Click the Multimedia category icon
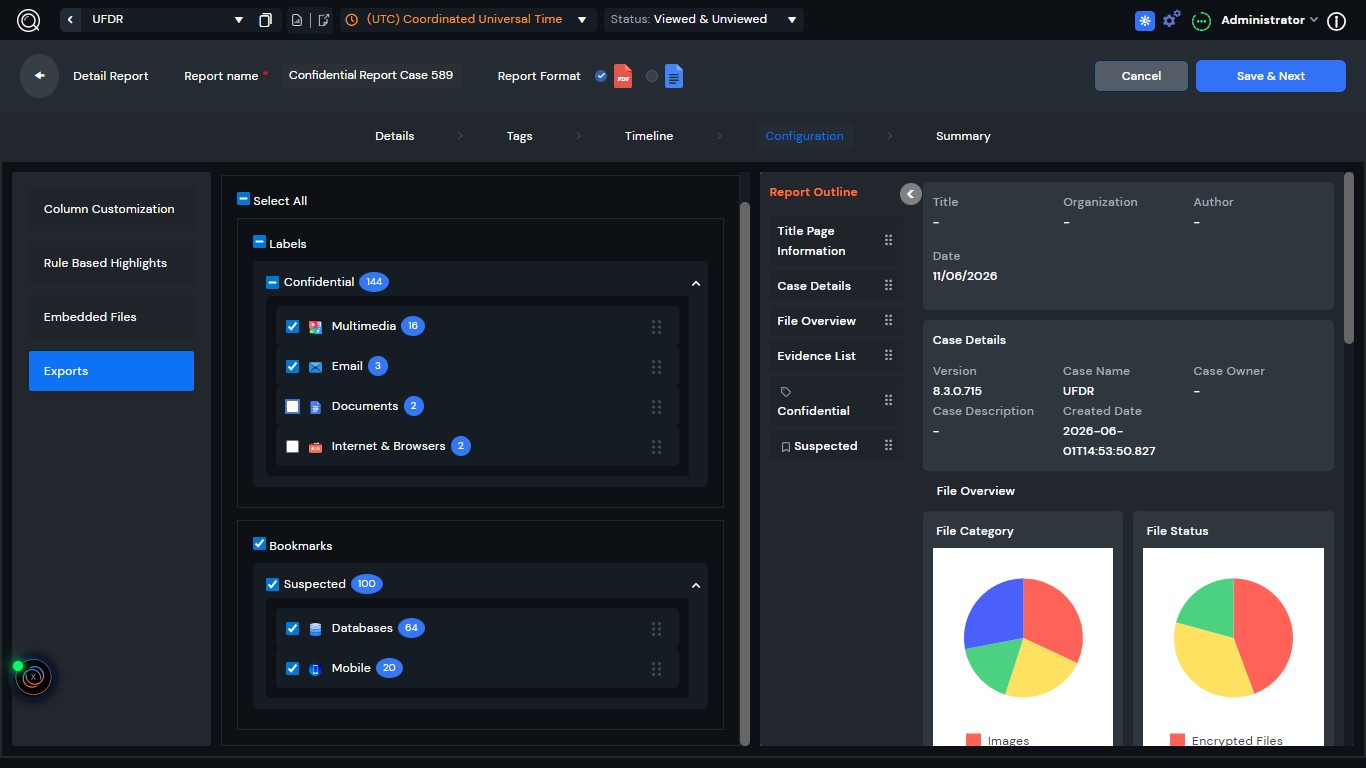The height and width of the screenshot is (768, 1366). tap(315, 326)
